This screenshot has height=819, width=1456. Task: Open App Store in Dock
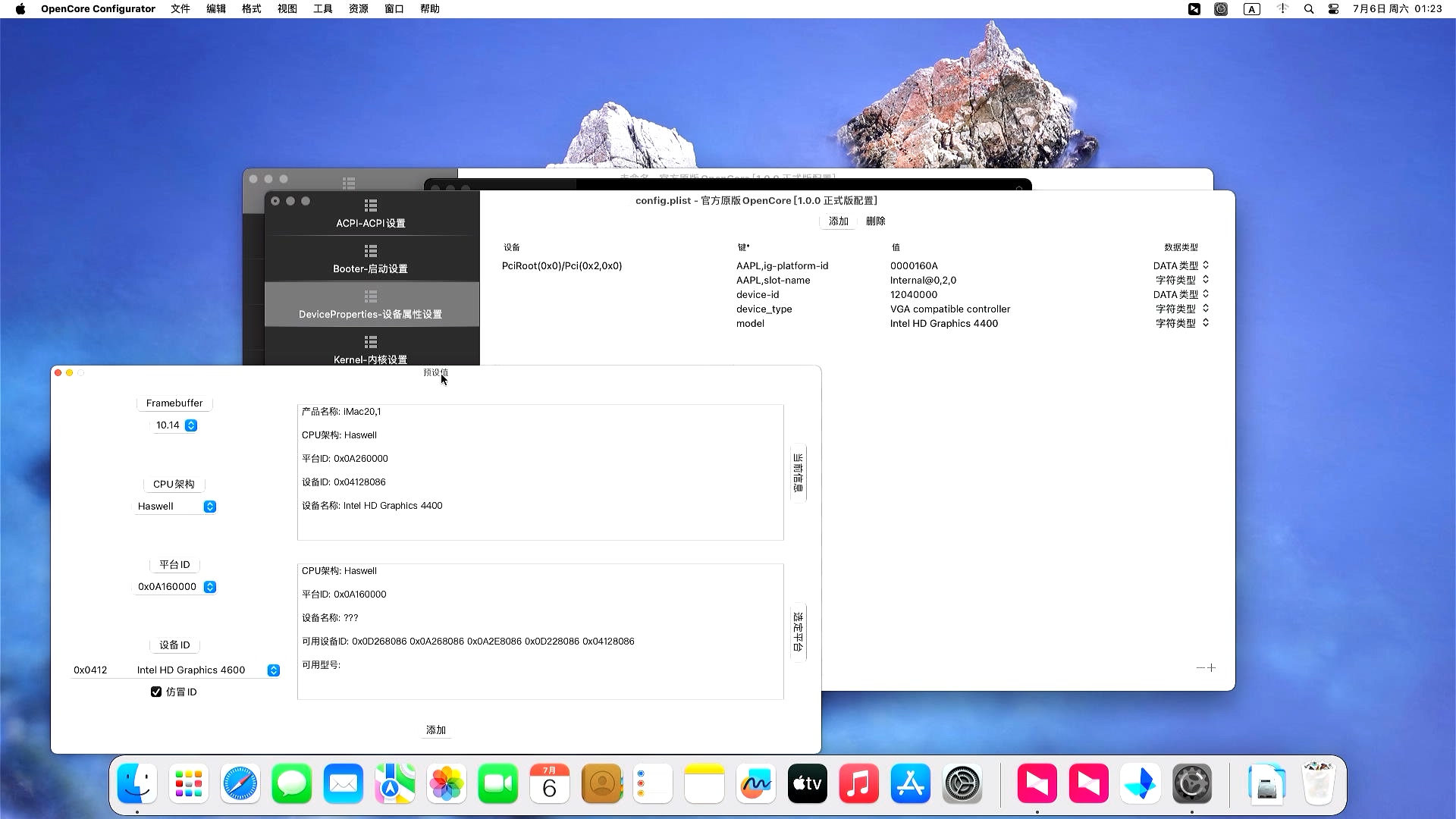tap(911, 783)
